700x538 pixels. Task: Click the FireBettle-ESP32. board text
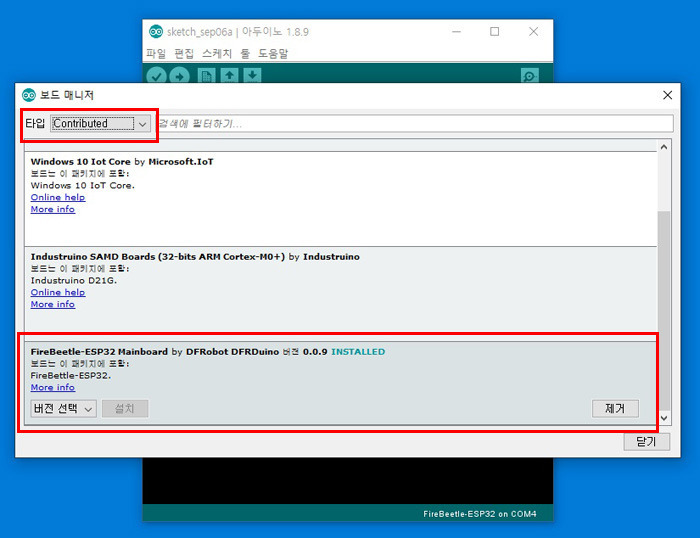[71, 375]
